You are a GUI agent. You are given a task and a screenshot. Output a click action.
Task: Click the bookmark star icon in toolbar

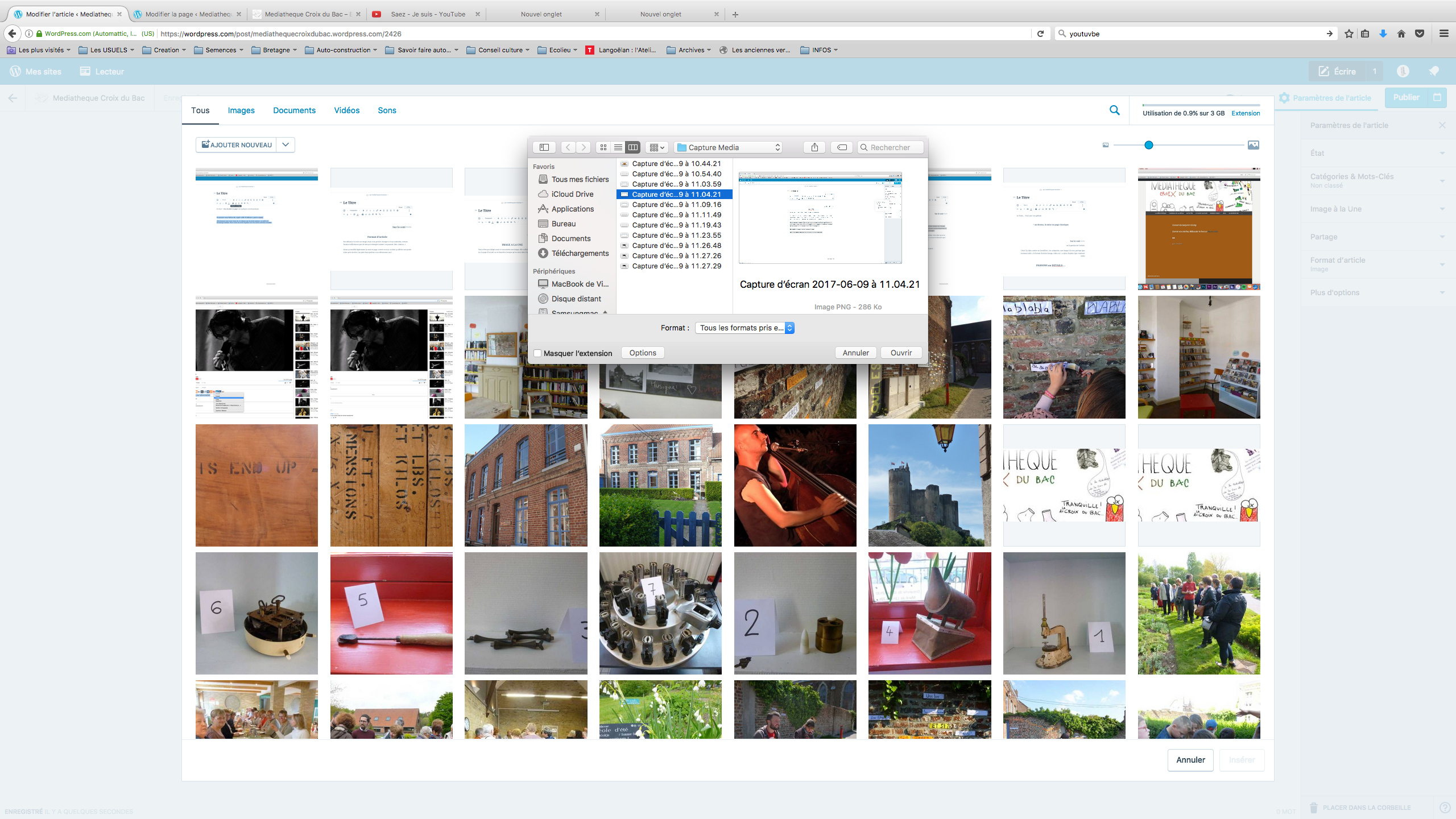pos(1349,34)
